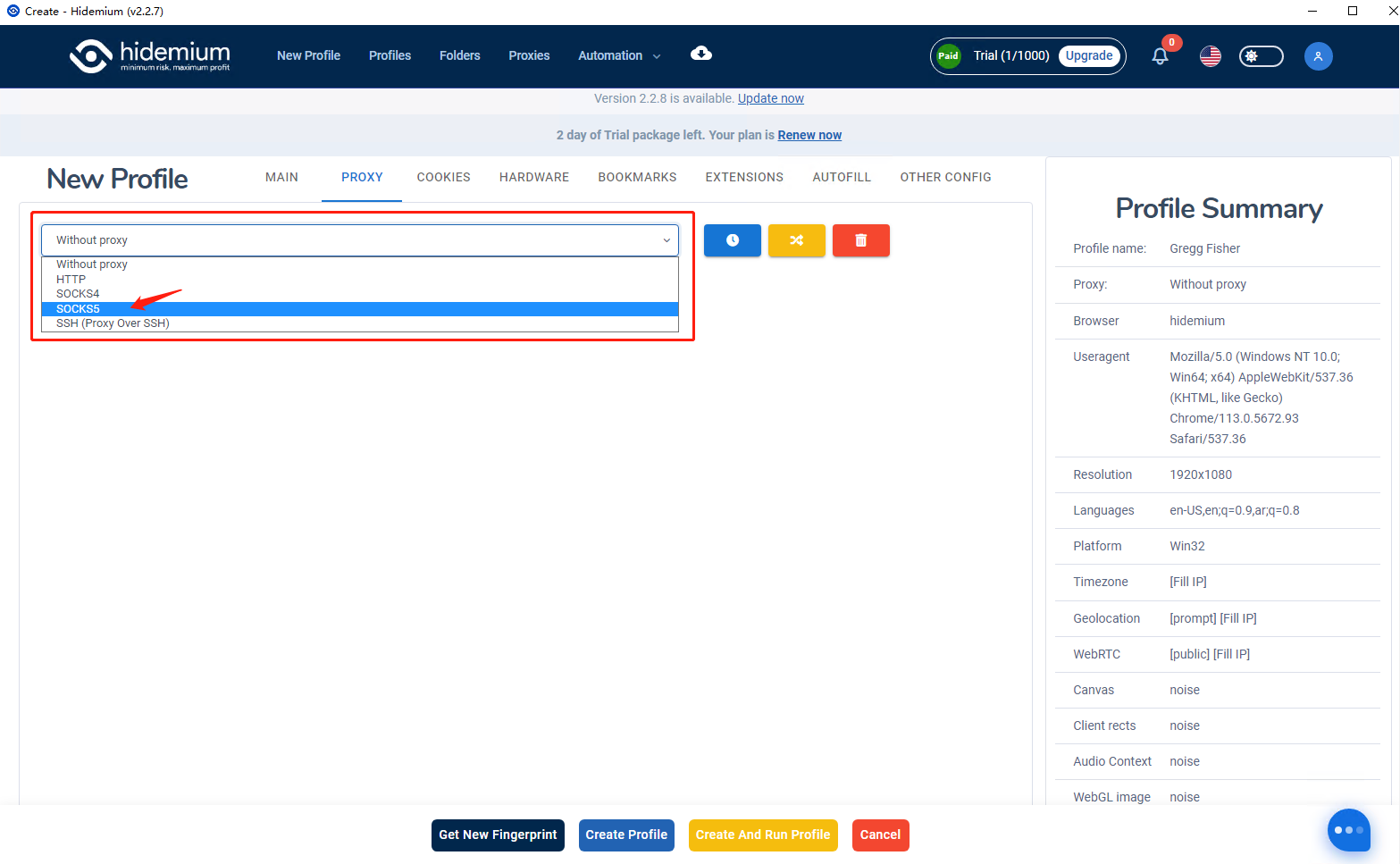Click the red trash delete button
The width and height of the screenshot is (1400, 864).
tap(860, 240)
